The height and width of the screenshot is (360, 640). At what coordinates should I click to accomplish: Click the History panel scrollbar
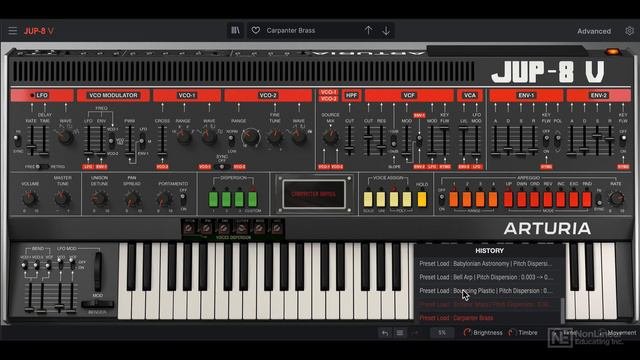(x=562, y=311)
